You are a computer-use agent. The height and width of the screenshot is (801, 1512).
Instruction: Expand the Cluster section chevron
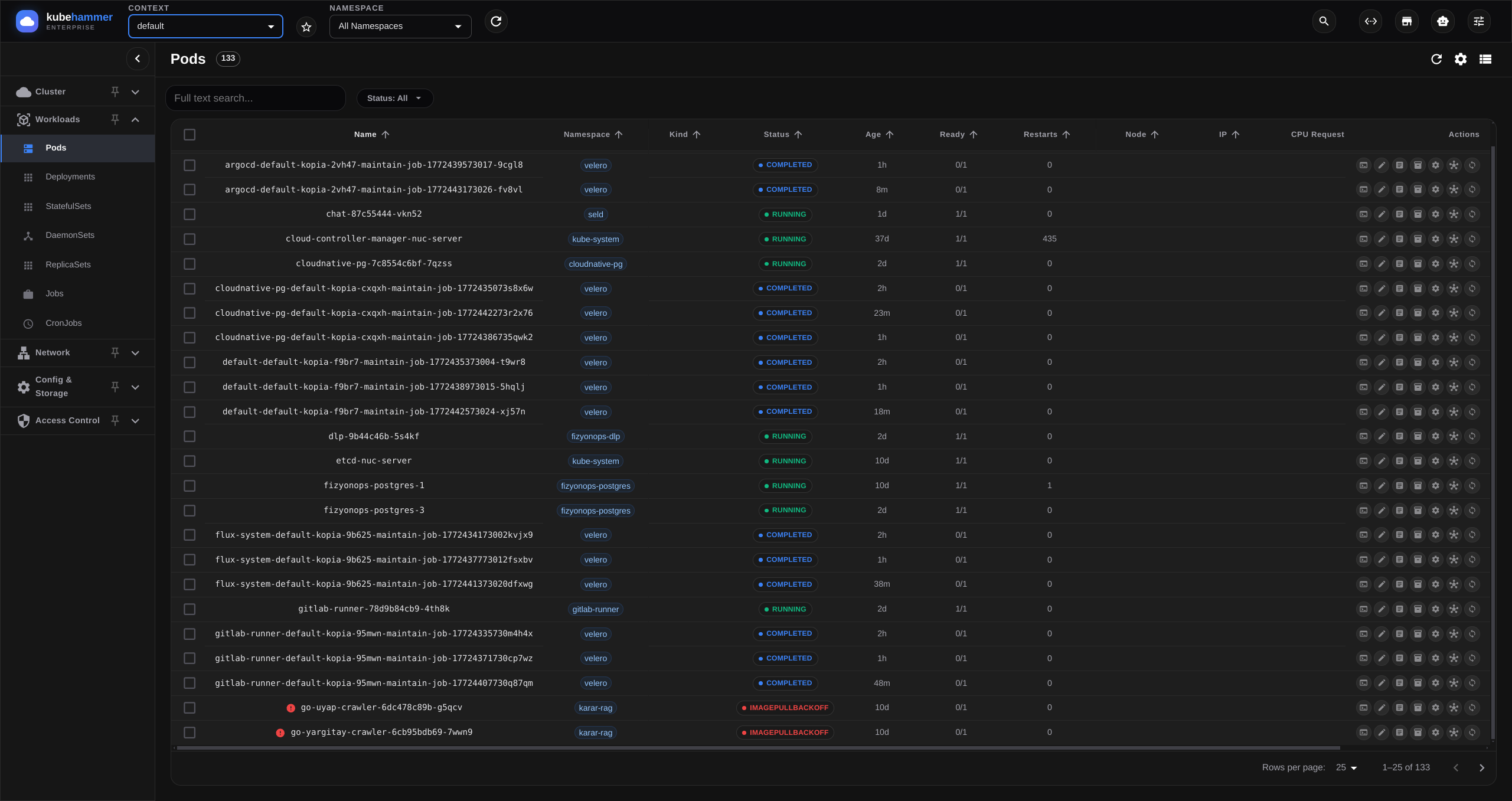[x=135, y=91]
